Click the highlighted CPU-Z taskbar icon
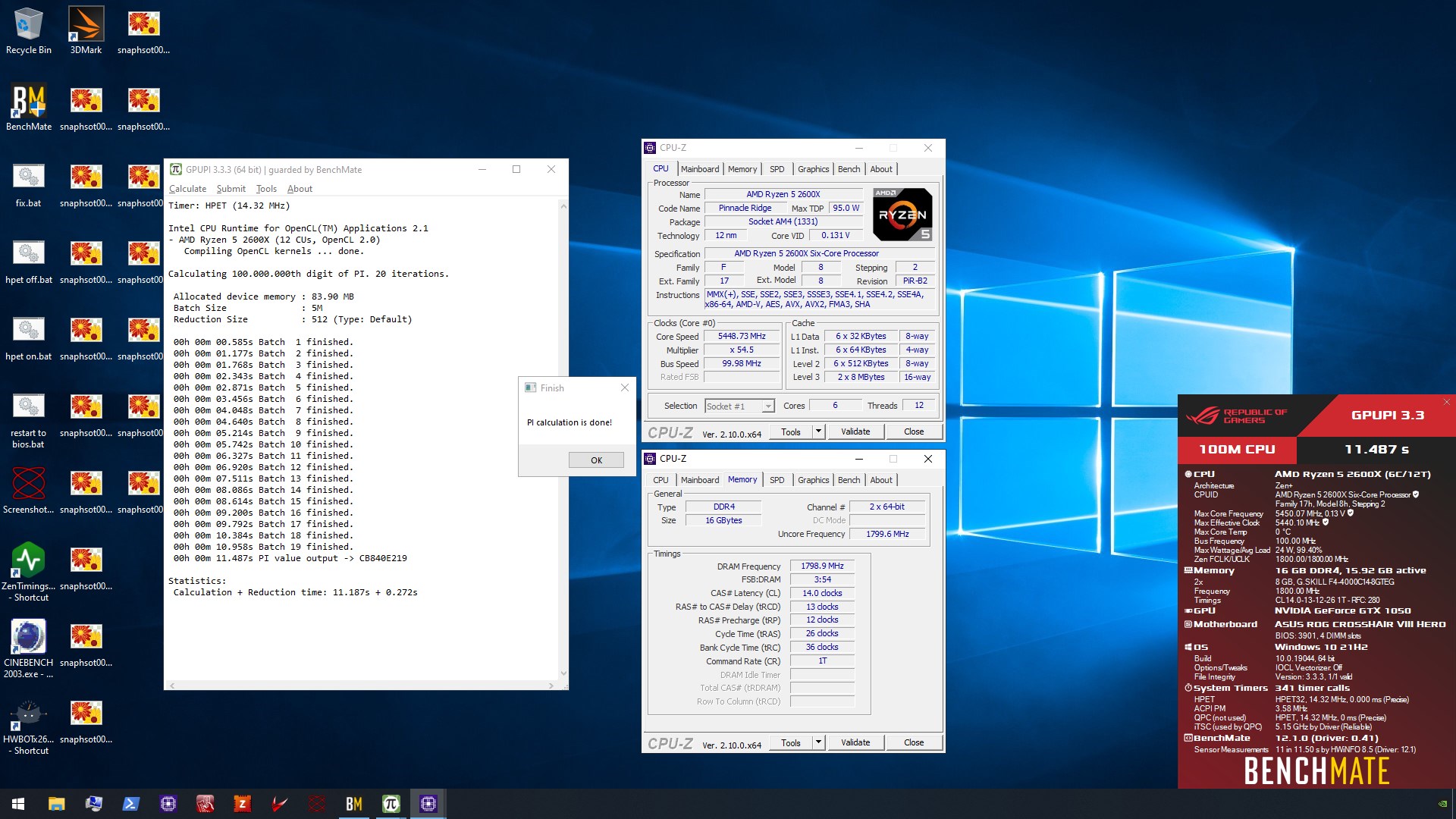Screen dimensions: 1456x819 click(428, 804)
